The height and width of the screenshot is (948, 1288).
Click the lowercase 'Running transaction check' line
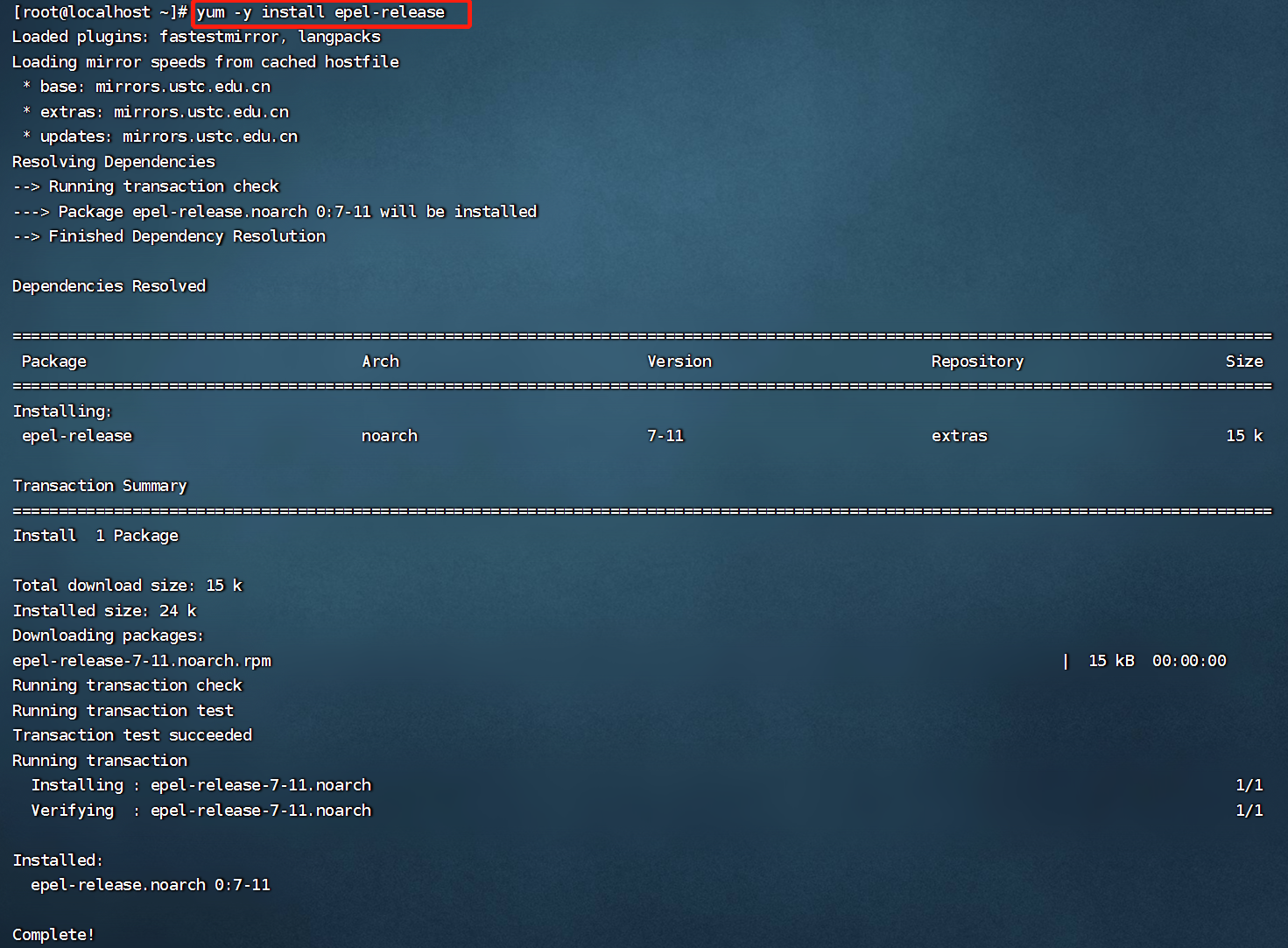127,685
